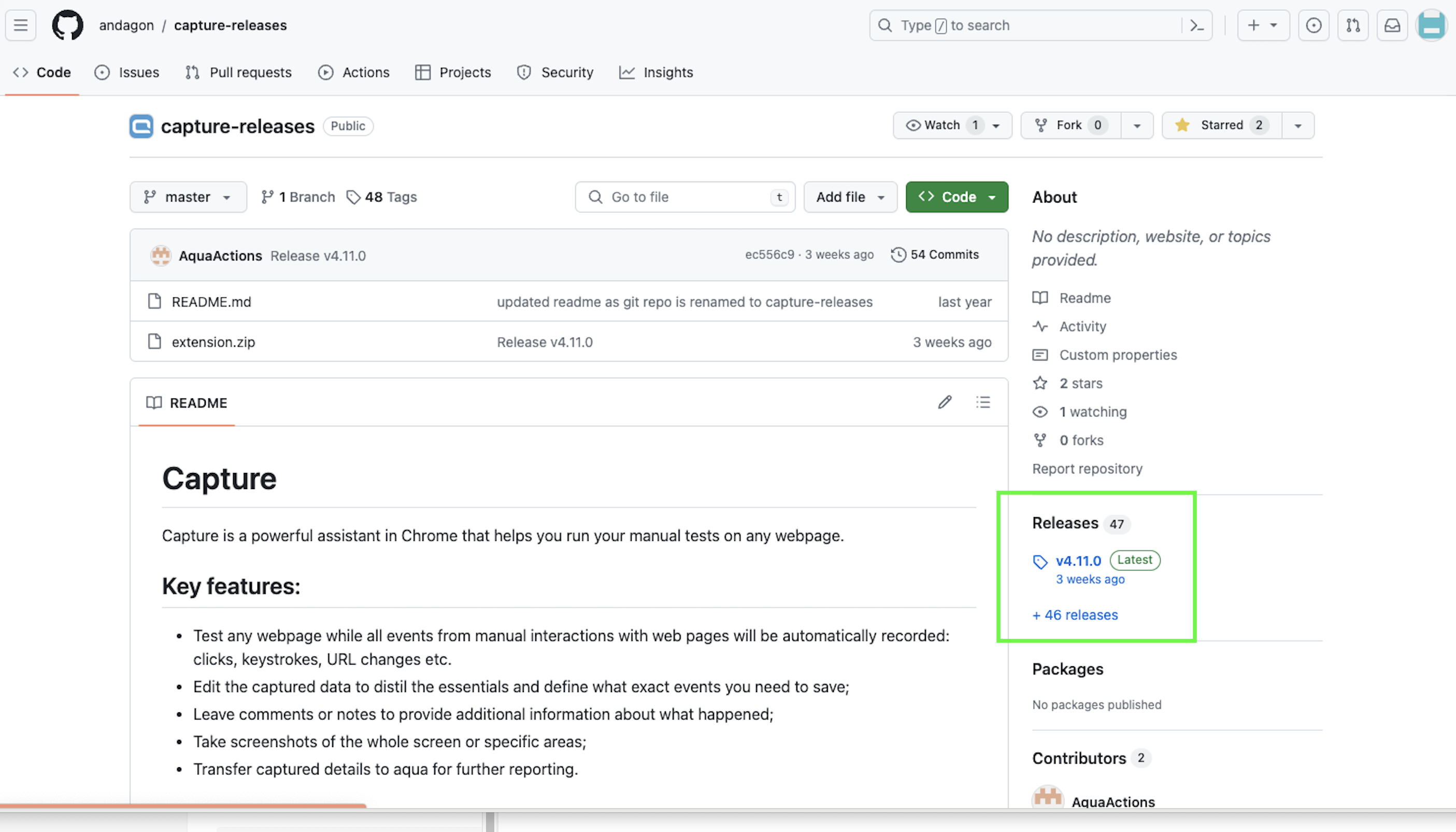The image size is (1456, 832).
Task: Toggle the Starred button
Action: tap(1222, 125)
